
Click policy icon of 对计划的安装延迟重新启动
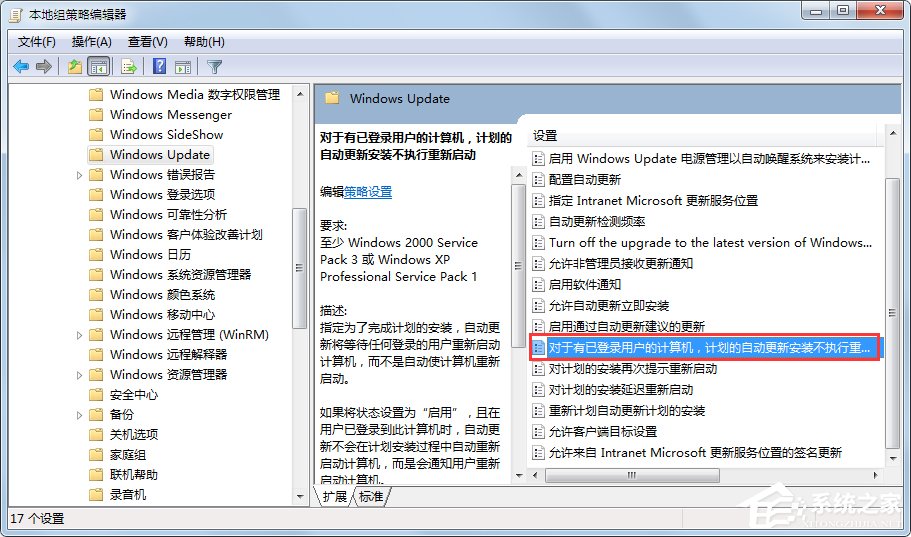(x=539, y=389)
